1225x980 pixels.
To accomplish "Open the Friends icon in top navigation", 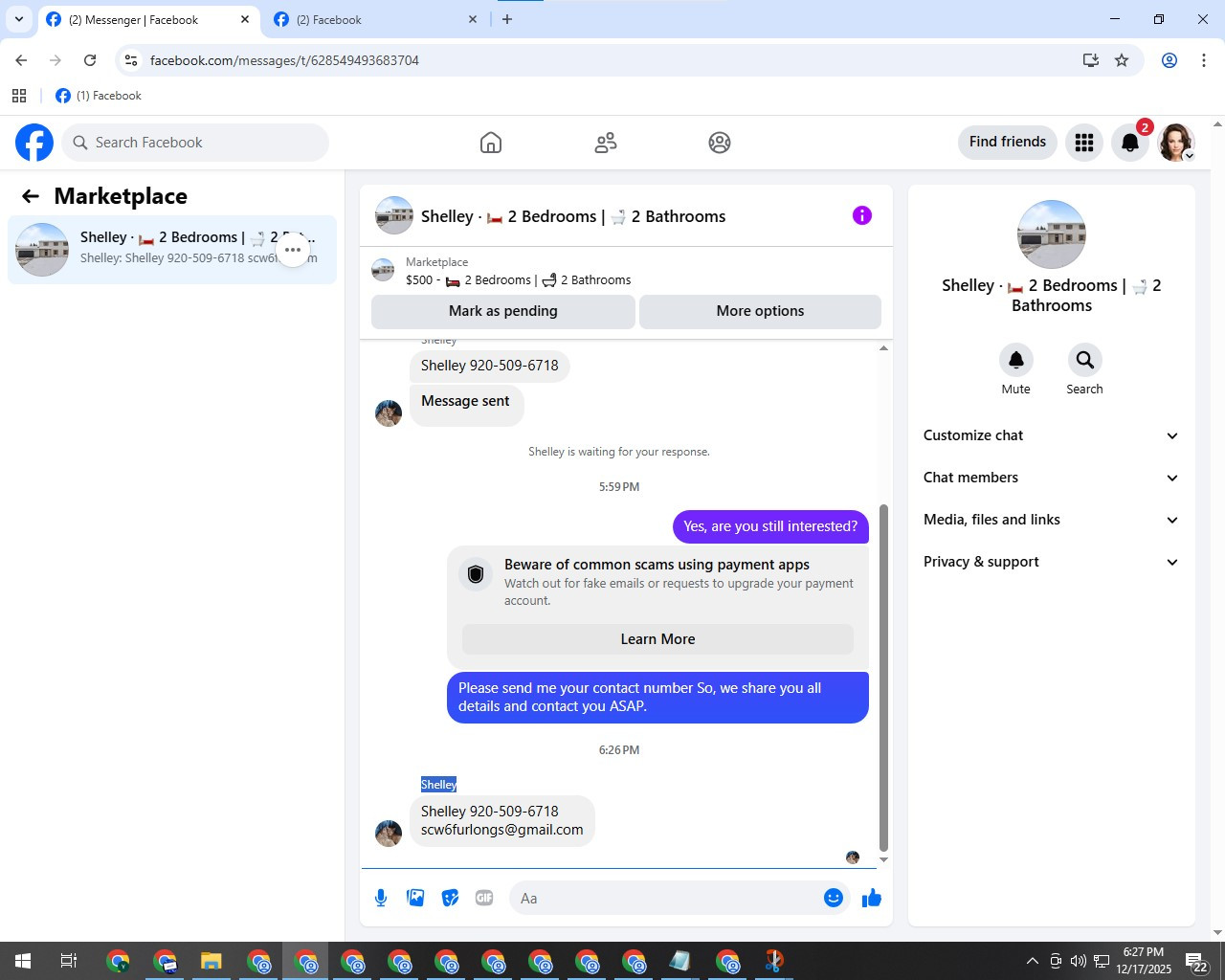I will 606,143.
